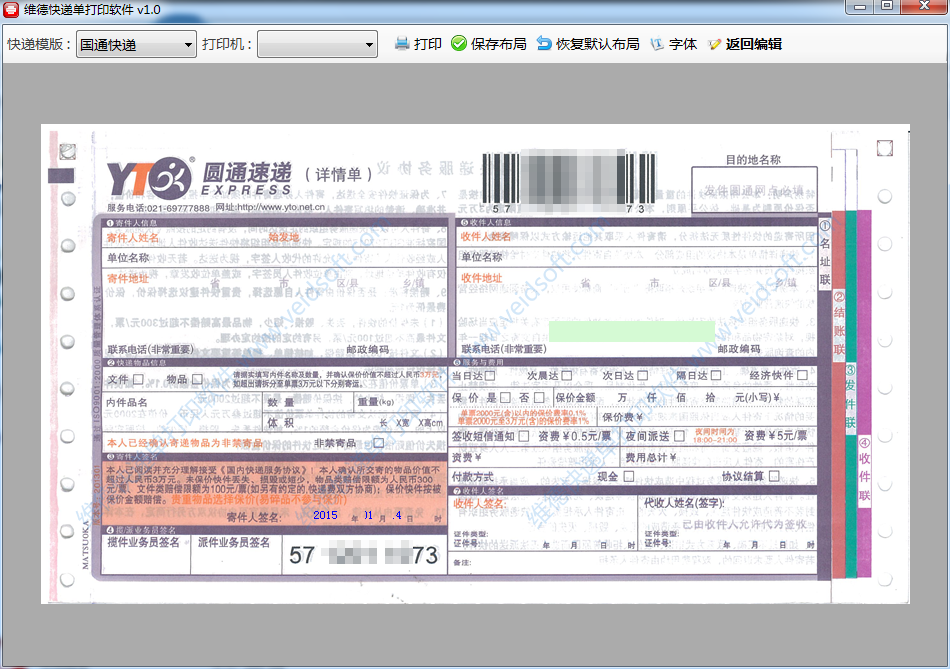This screenshot has width=950, height=669.
Task: Click the 恢复默认布局 undo arrow icon
Action: [x=544, y=44]
